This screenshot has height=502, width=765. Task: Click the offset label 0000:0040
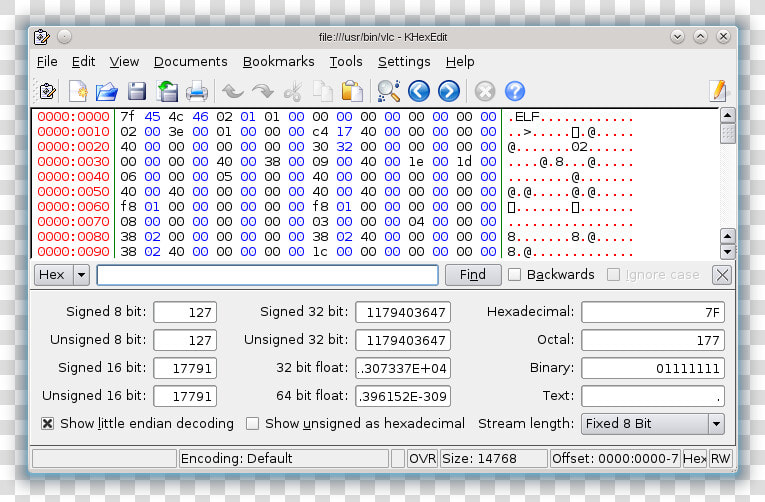(73, 177)
